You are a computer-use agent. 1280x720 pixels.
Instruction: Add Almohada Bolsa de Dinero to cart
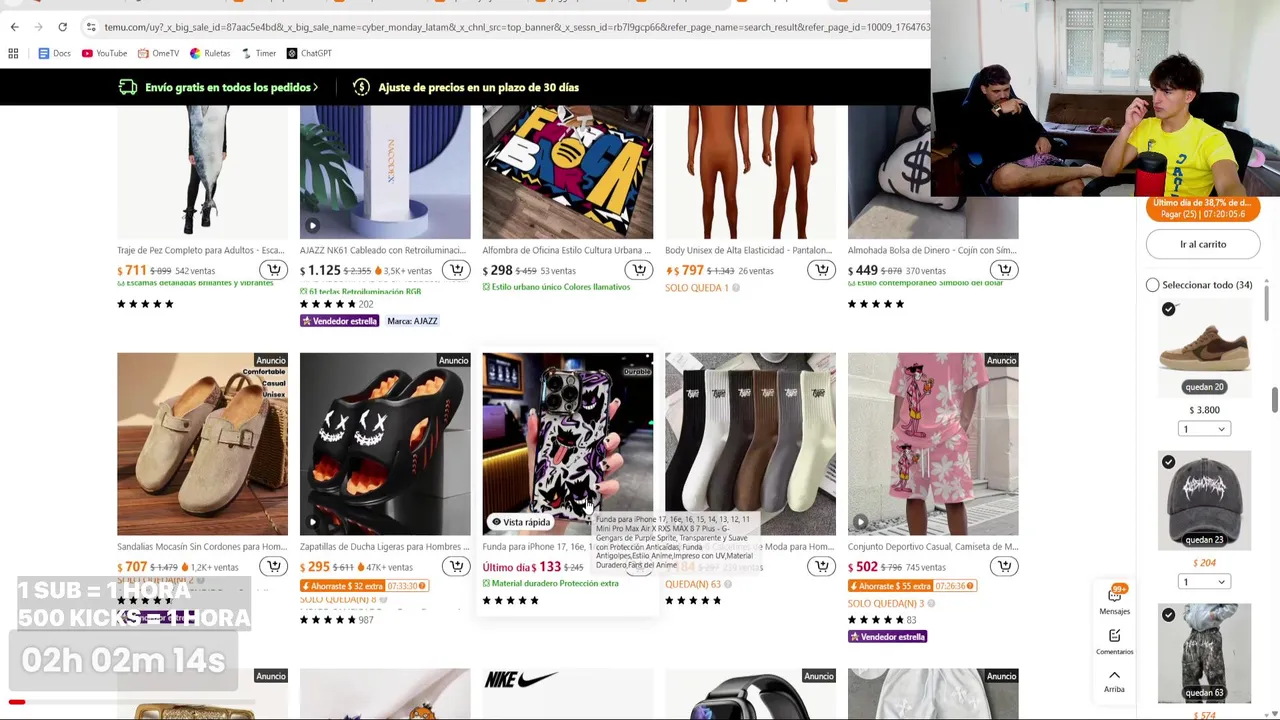click(x=1004, y=270)
